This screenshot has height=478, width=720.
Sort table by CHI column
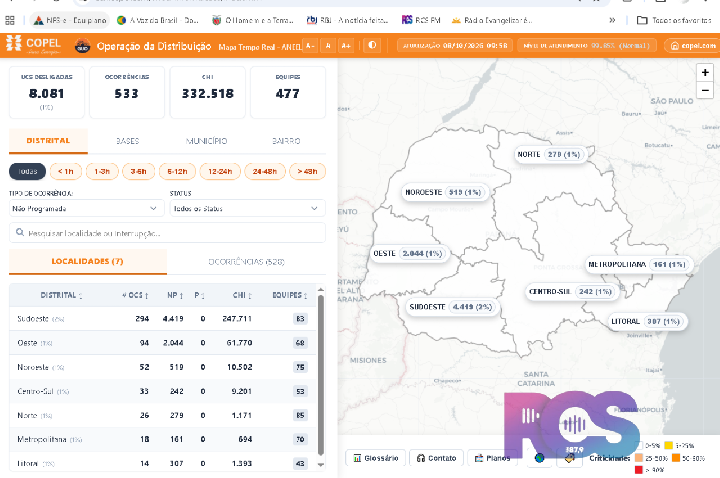click(242, 295)
